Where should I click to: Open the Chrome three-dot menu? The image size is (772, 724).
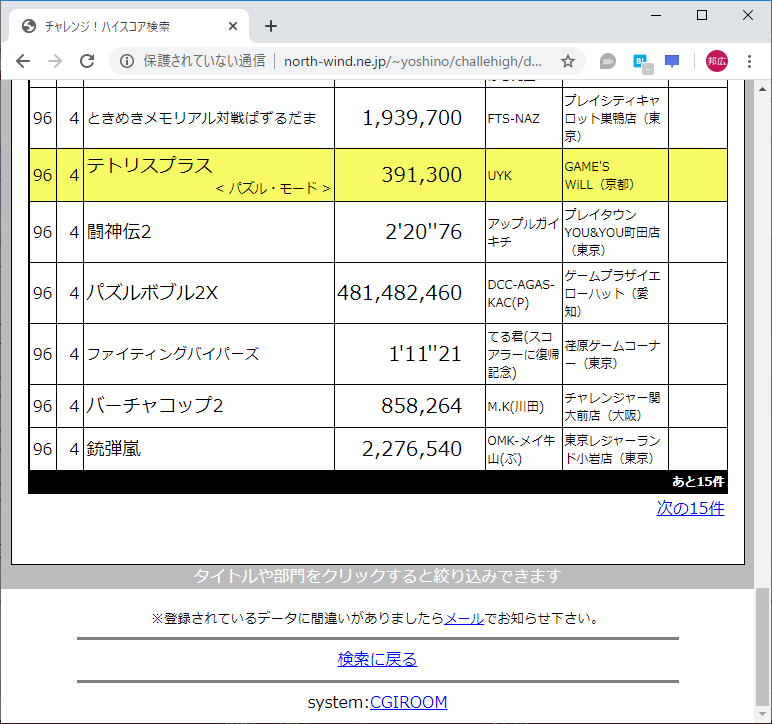click(x=749, y=61)
